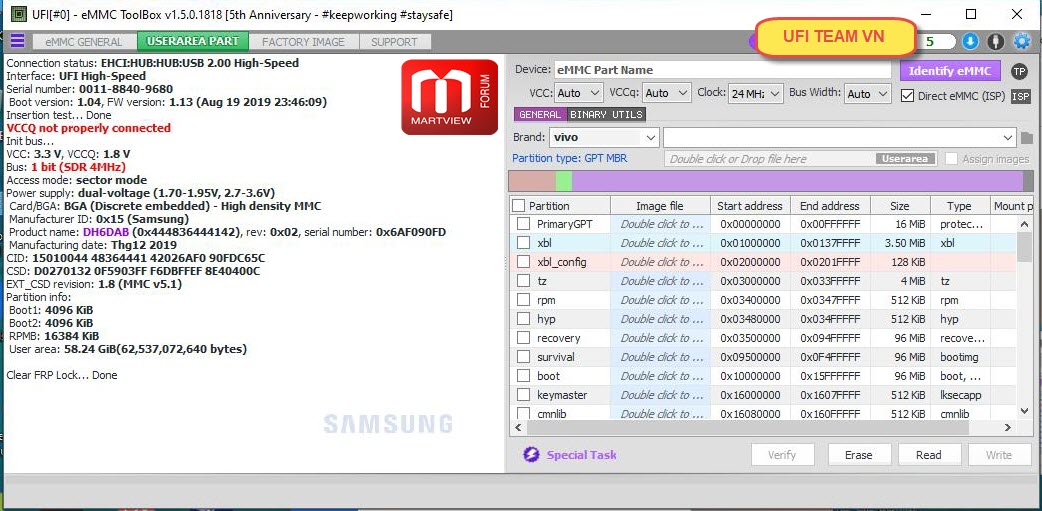Click the DH6DAB product name text
This screenshot has height=511, width=1042.
click(x=106, y=232)
